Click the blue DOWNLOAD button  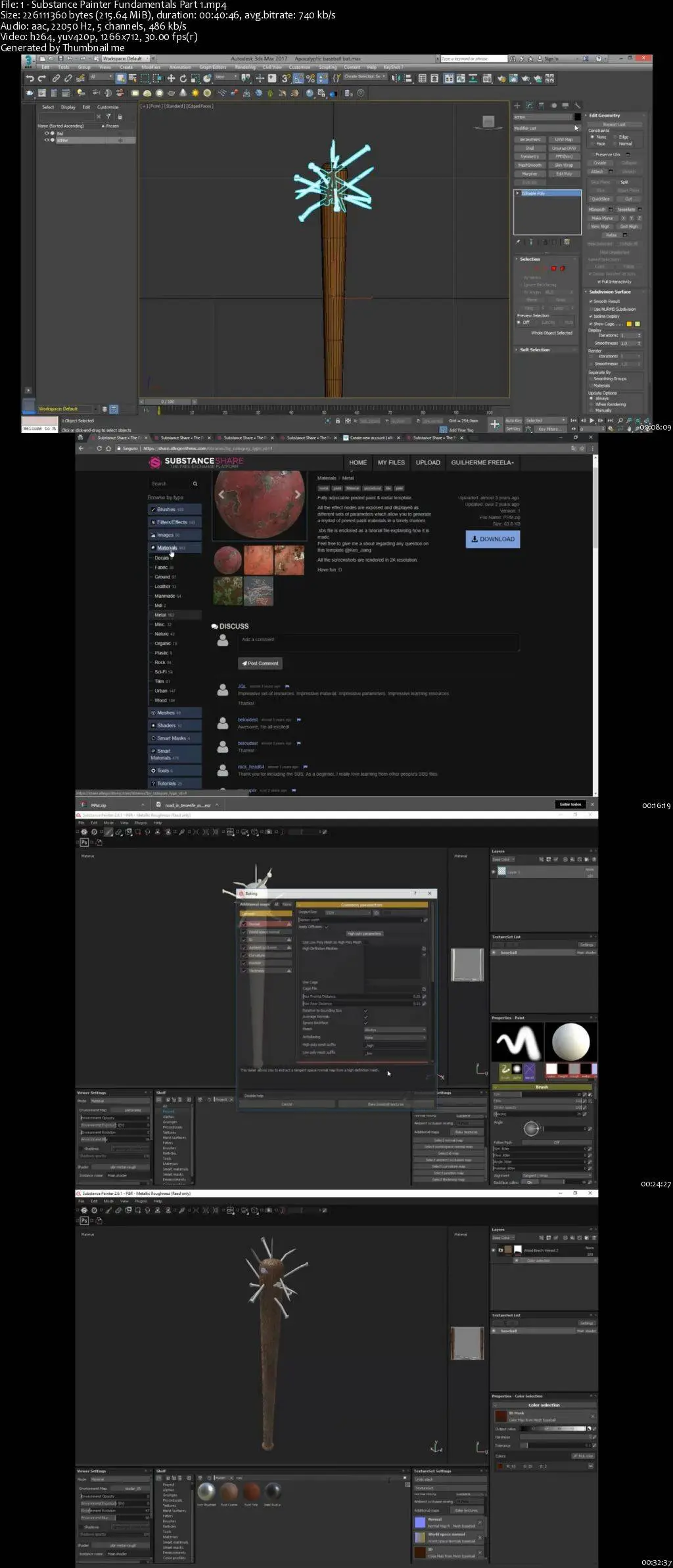pos(493,539)
